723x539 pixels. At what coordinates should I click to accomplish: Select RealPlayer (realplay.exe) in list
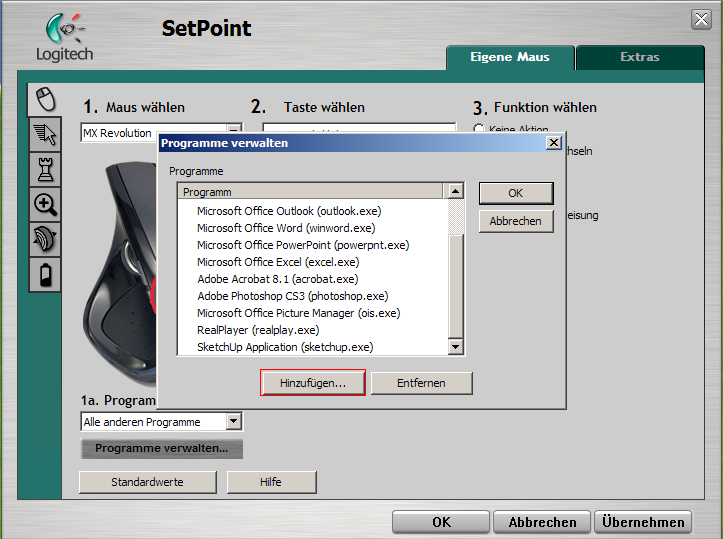(258, 330)
